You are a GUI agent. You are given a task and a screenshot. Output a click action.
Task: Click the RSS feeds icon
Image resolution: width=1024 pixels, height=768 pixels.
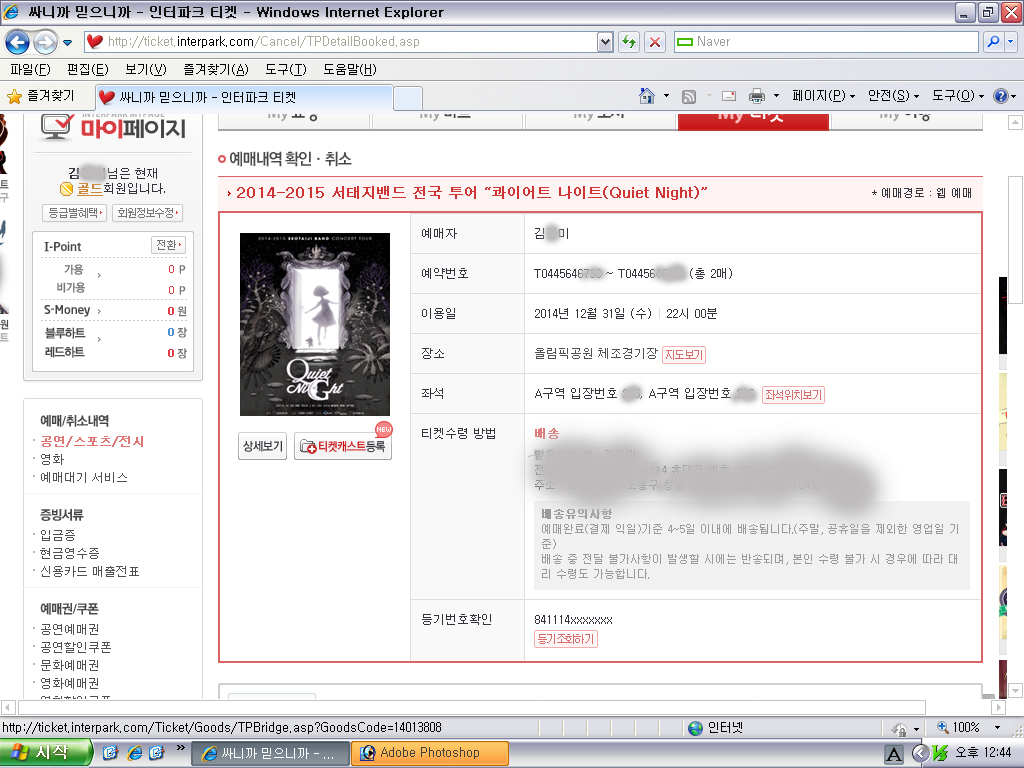[689, 96]
